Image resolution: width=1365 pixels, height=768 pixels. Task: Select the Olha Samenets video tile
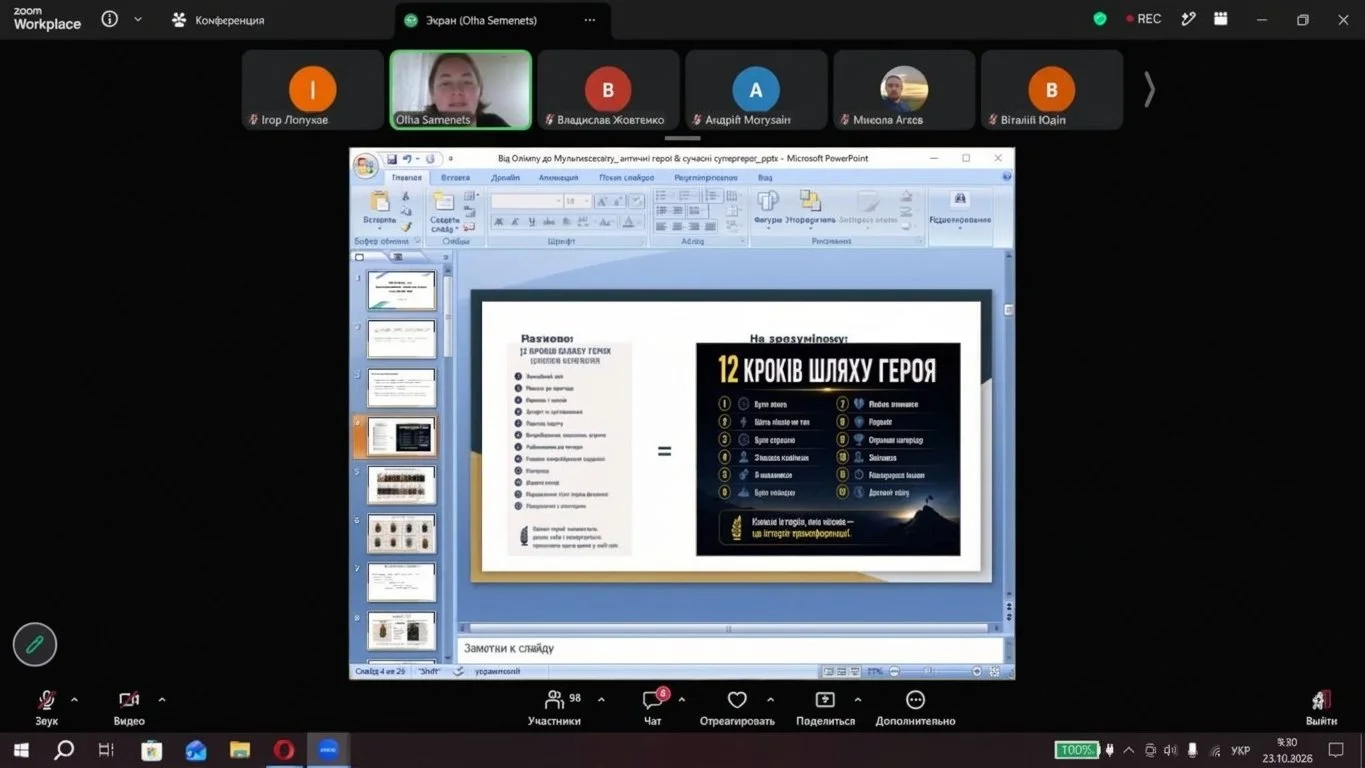coord(460,90)
